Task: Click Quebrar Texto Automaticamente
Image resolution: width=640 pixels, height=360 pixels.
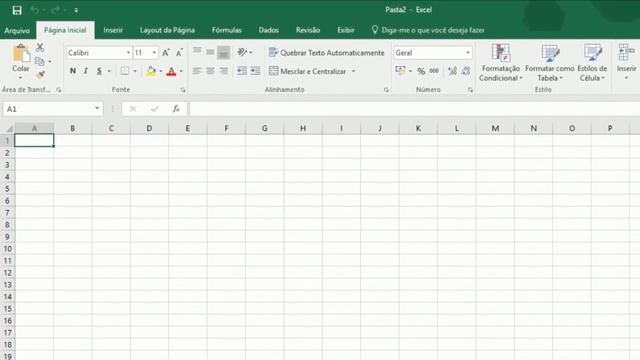Action: (327, 53)
